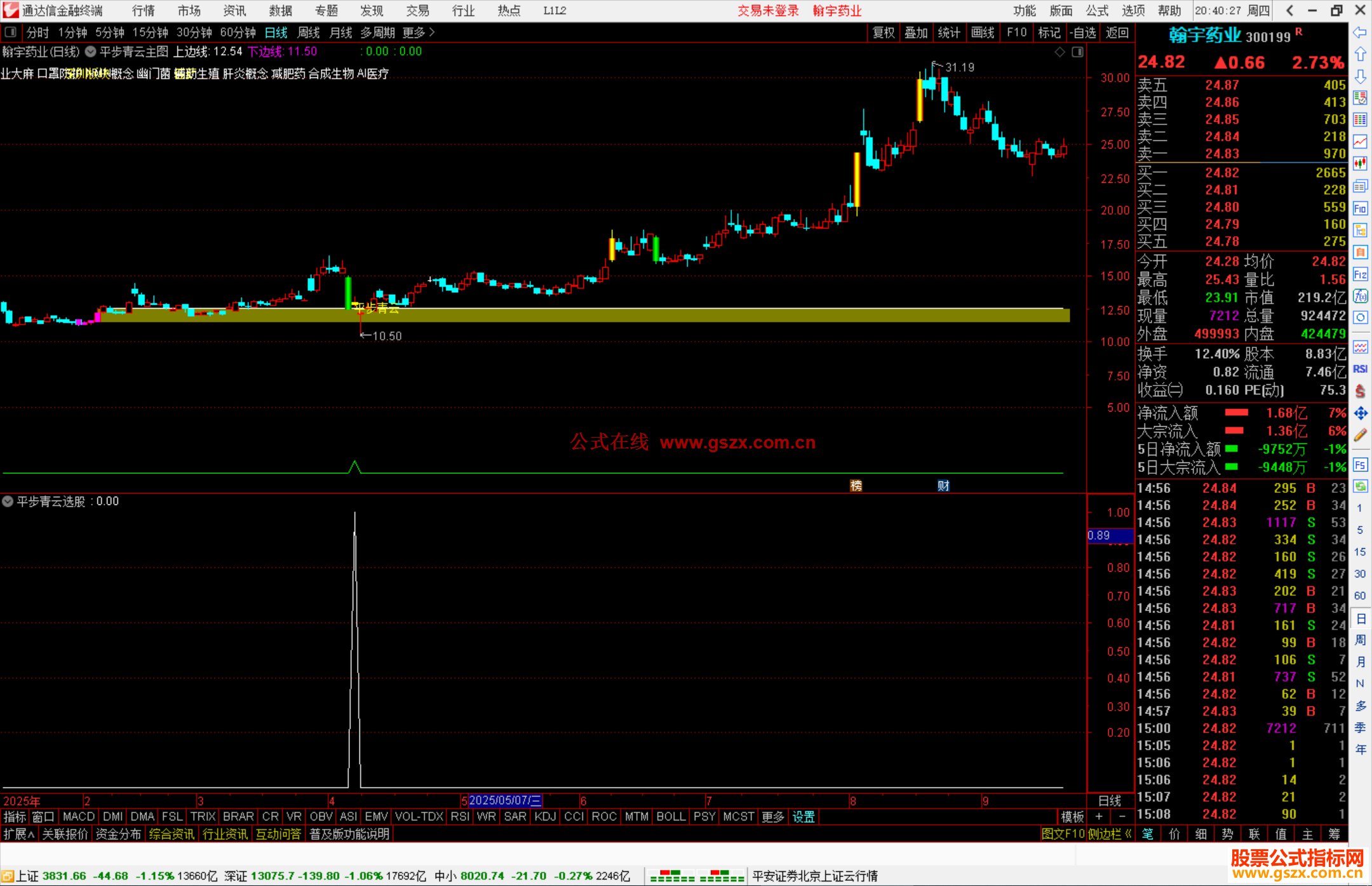1372x886 pixels.
Task: Switch to 1-minute period in right sidebar
Action: pos(1359,508)
